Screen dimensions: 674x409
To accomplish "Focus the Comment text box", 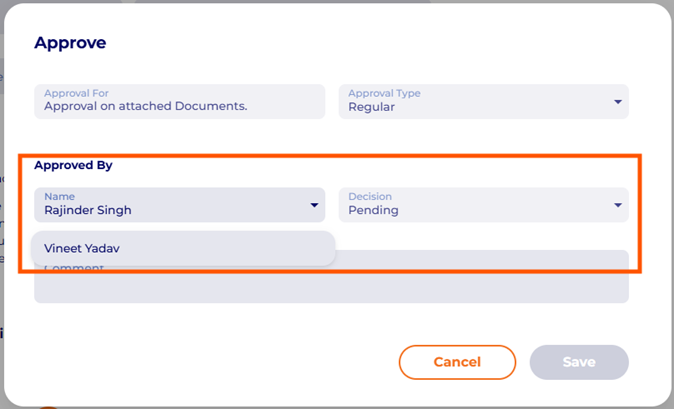I will tap(480, 285).
